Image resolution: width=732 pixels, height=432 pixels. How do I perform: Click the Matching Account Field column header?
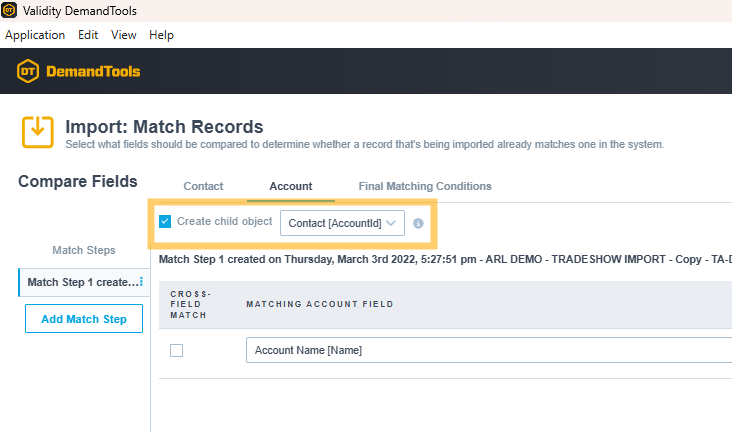320,304
